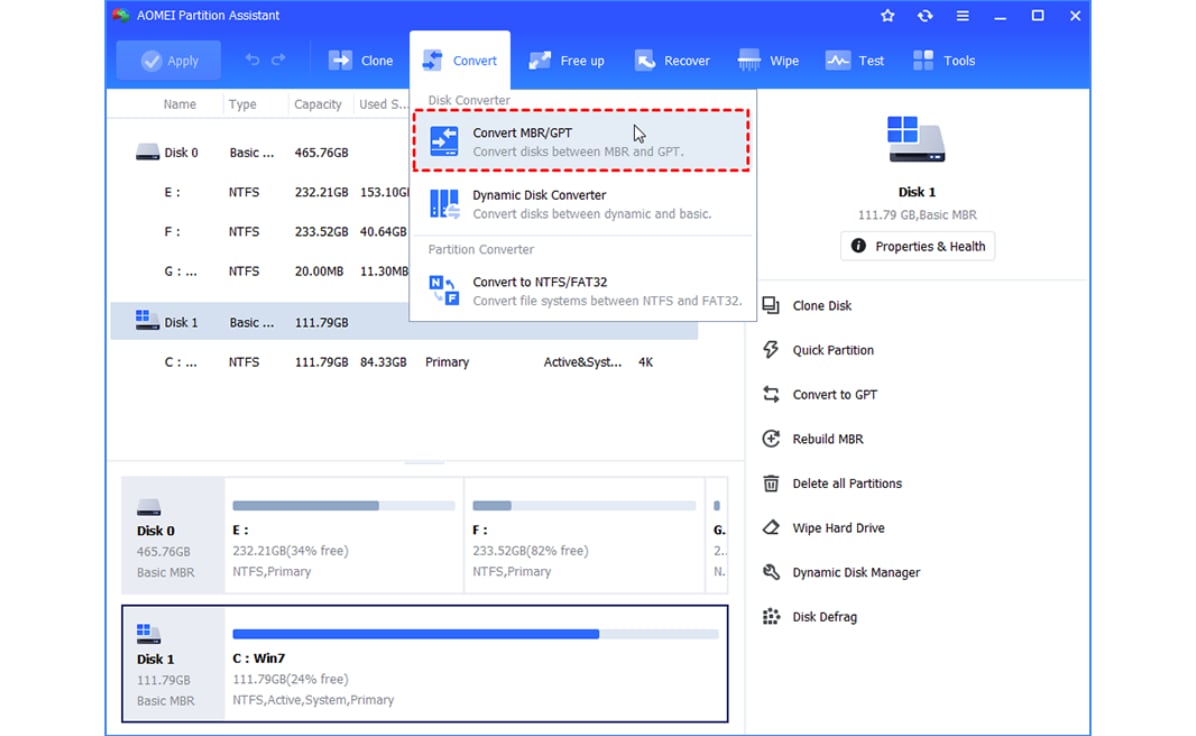Click the AOMEI app logo in title bar
This screenshot has height=736, width=1196.
121,15
